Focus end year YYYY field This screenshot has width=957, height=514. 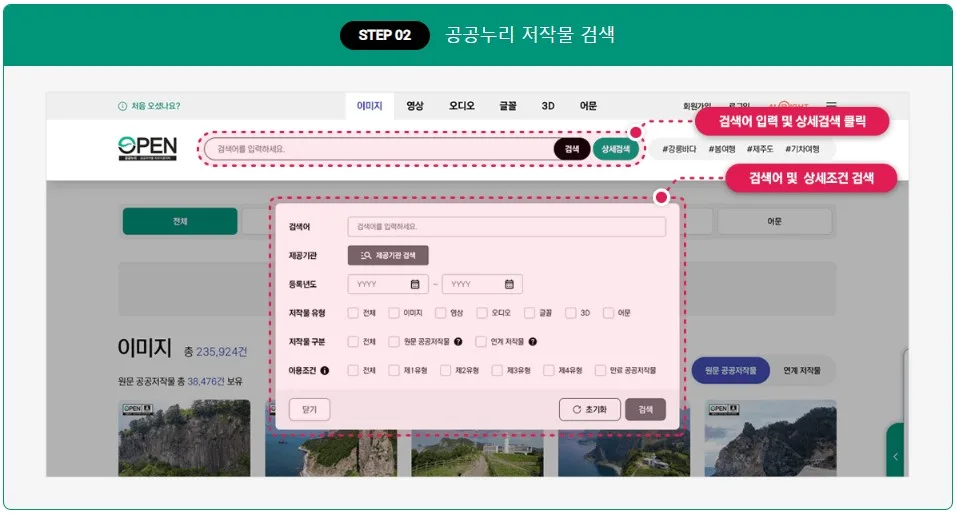(x=482, y=284)
